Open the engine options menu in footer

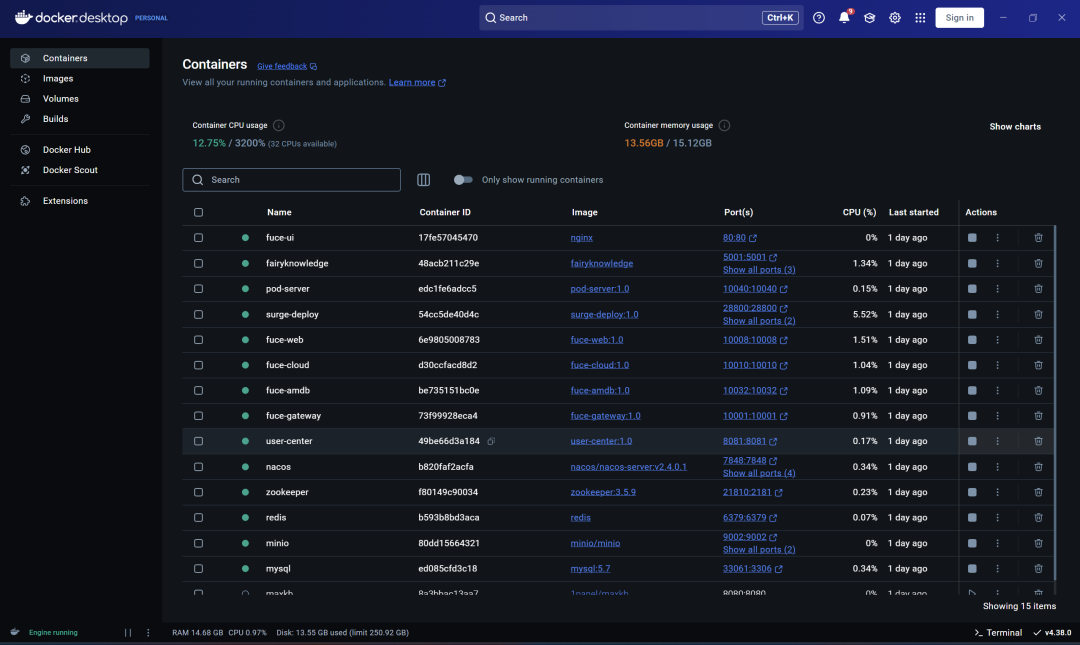tap(148, 633)
